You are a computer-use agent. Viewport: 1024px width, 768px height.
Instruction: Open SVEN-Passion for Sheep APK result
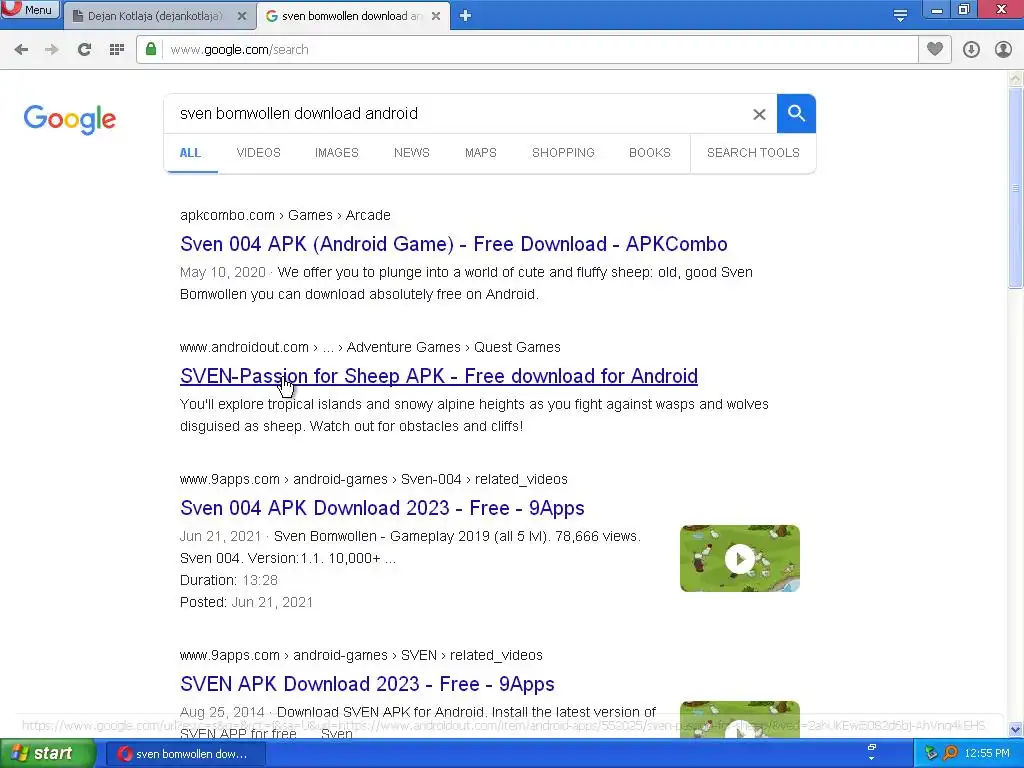[x=439, y=376]
